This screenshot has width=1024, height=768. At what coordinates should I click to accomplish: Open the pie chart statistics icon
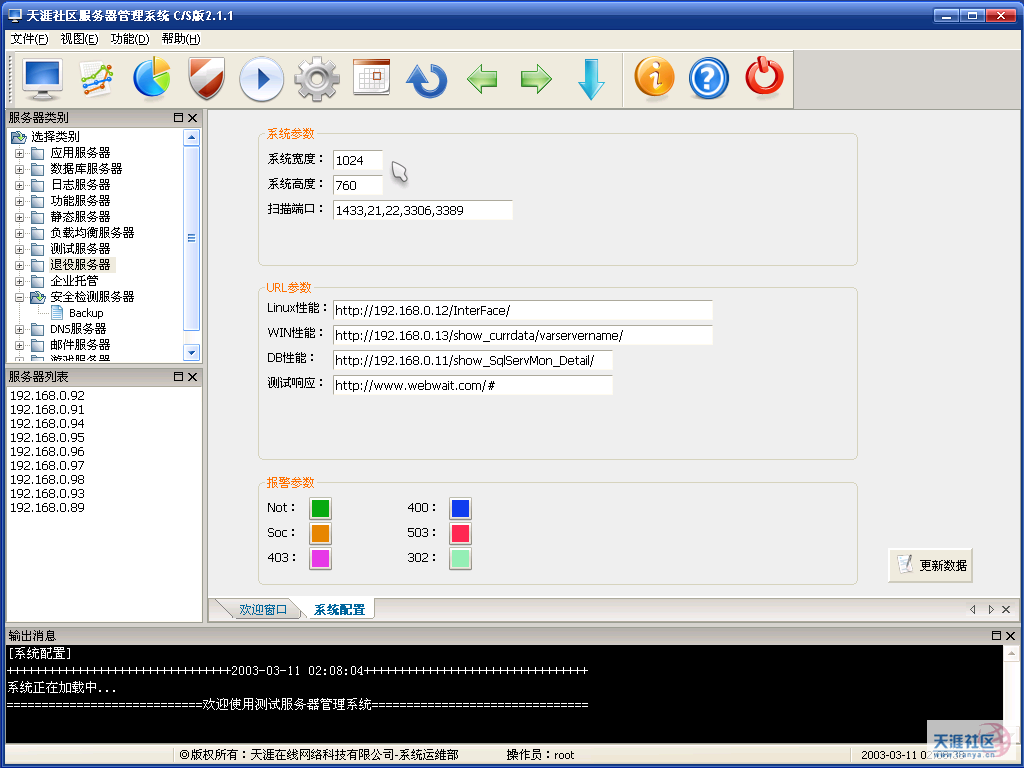coord(152,79)
